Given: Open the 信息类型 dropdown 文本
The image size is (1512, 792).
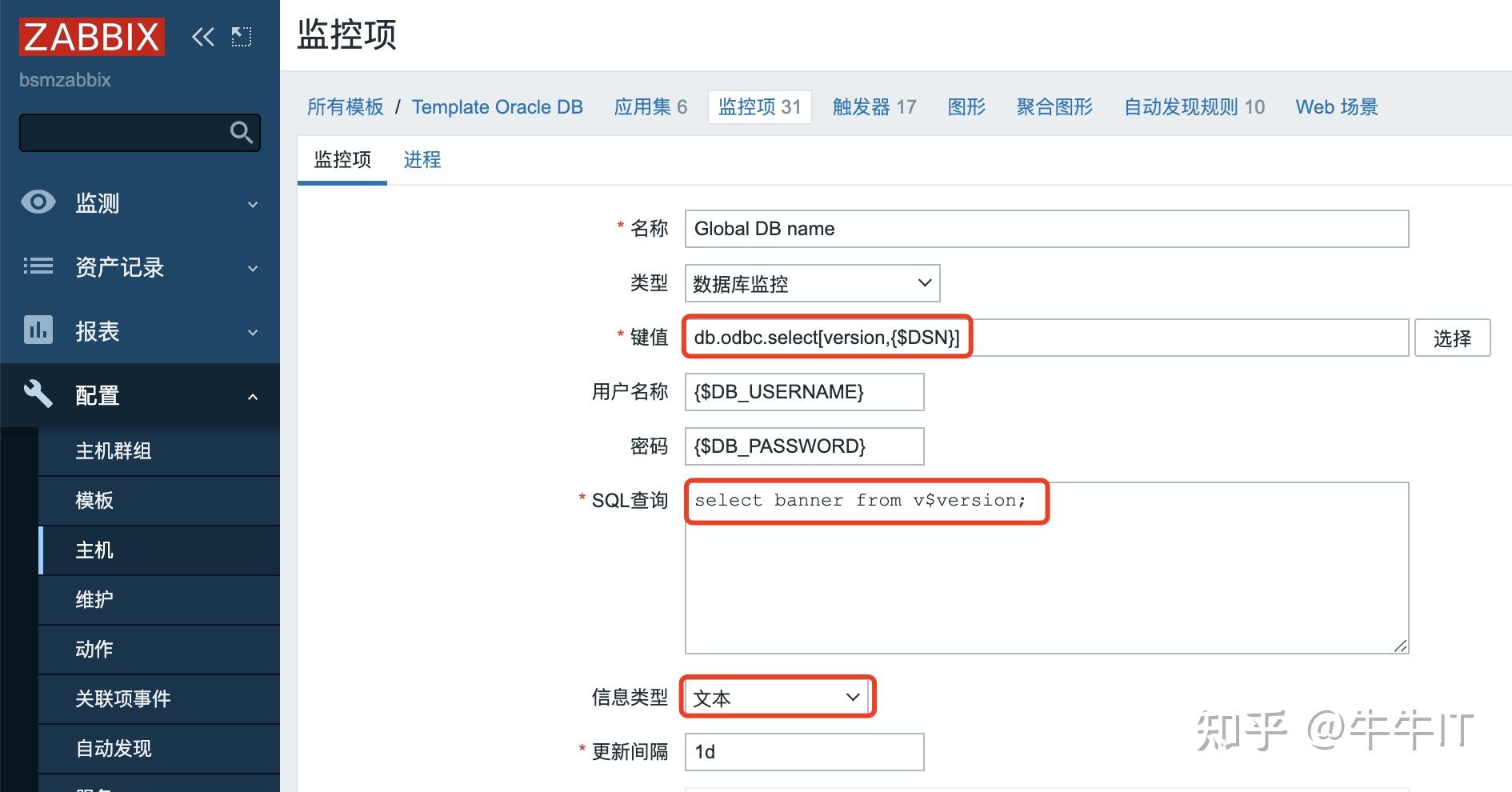Looking at the screenshot, I should (x=778, y=698).
